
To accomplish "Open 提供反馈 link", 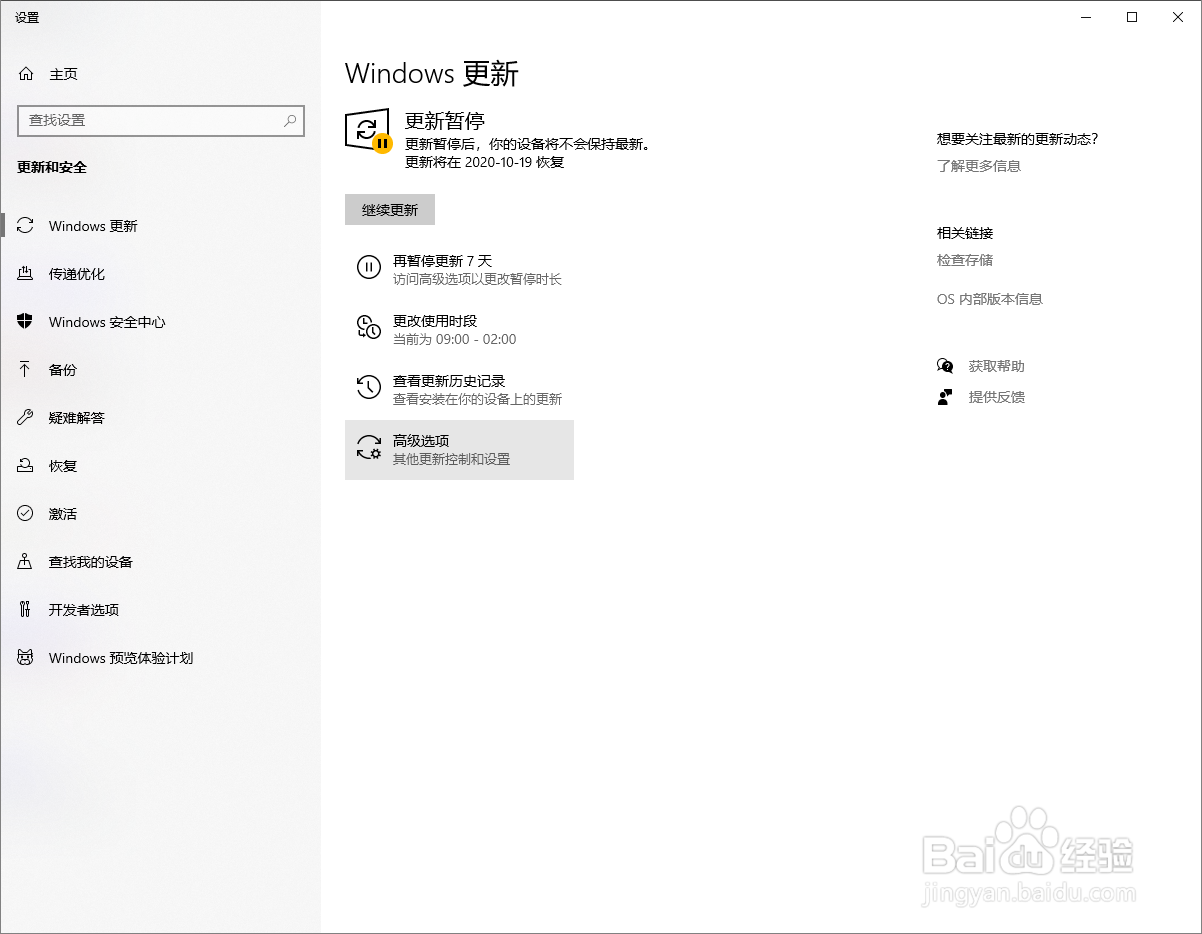I will pyautogui.click(x=997, y=397).
